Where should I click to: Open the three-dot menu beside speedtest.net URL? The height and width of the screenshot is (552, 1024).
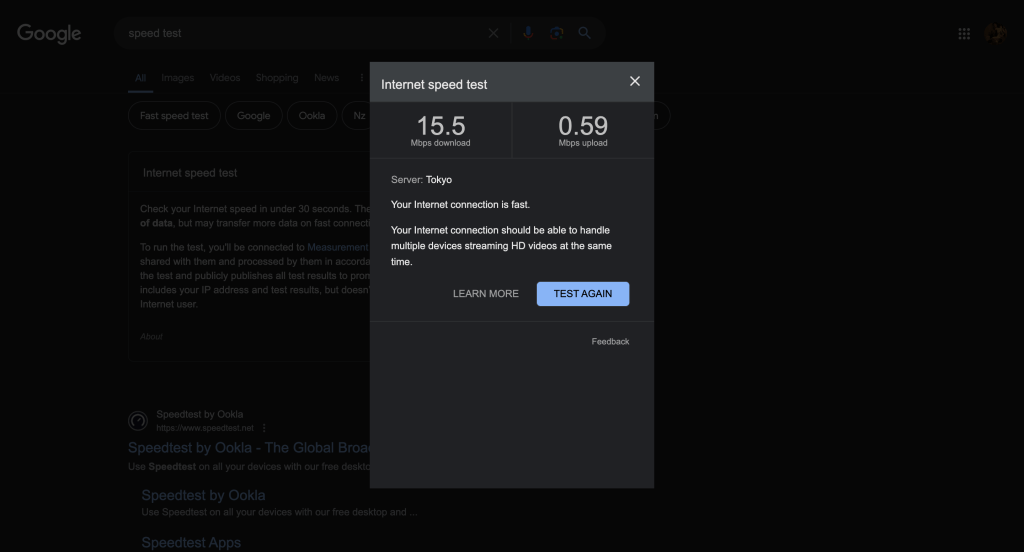click(x=264, y=428)
